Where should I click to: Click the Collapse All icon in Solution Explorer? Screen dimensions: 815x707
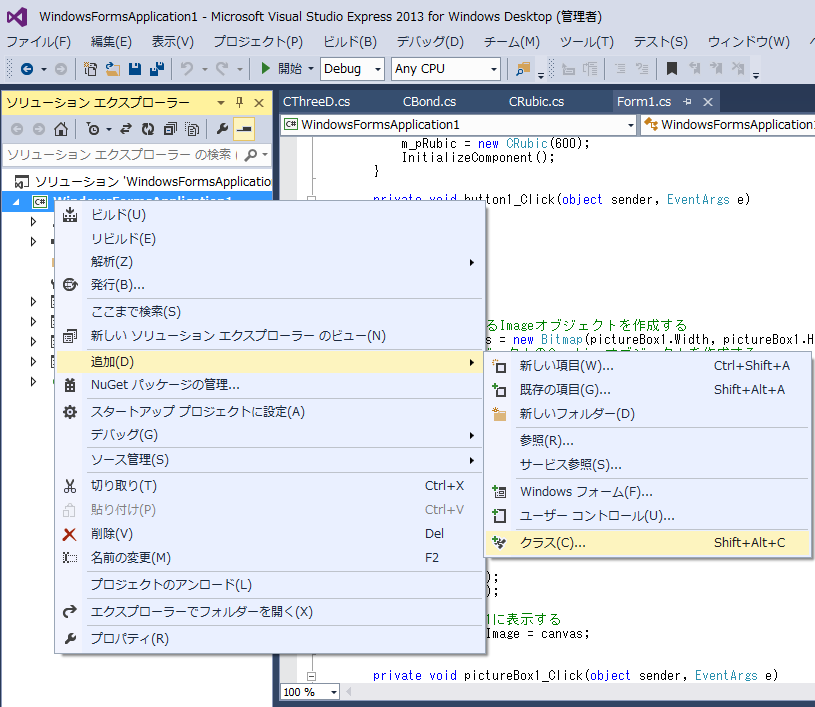coord(170,128)
